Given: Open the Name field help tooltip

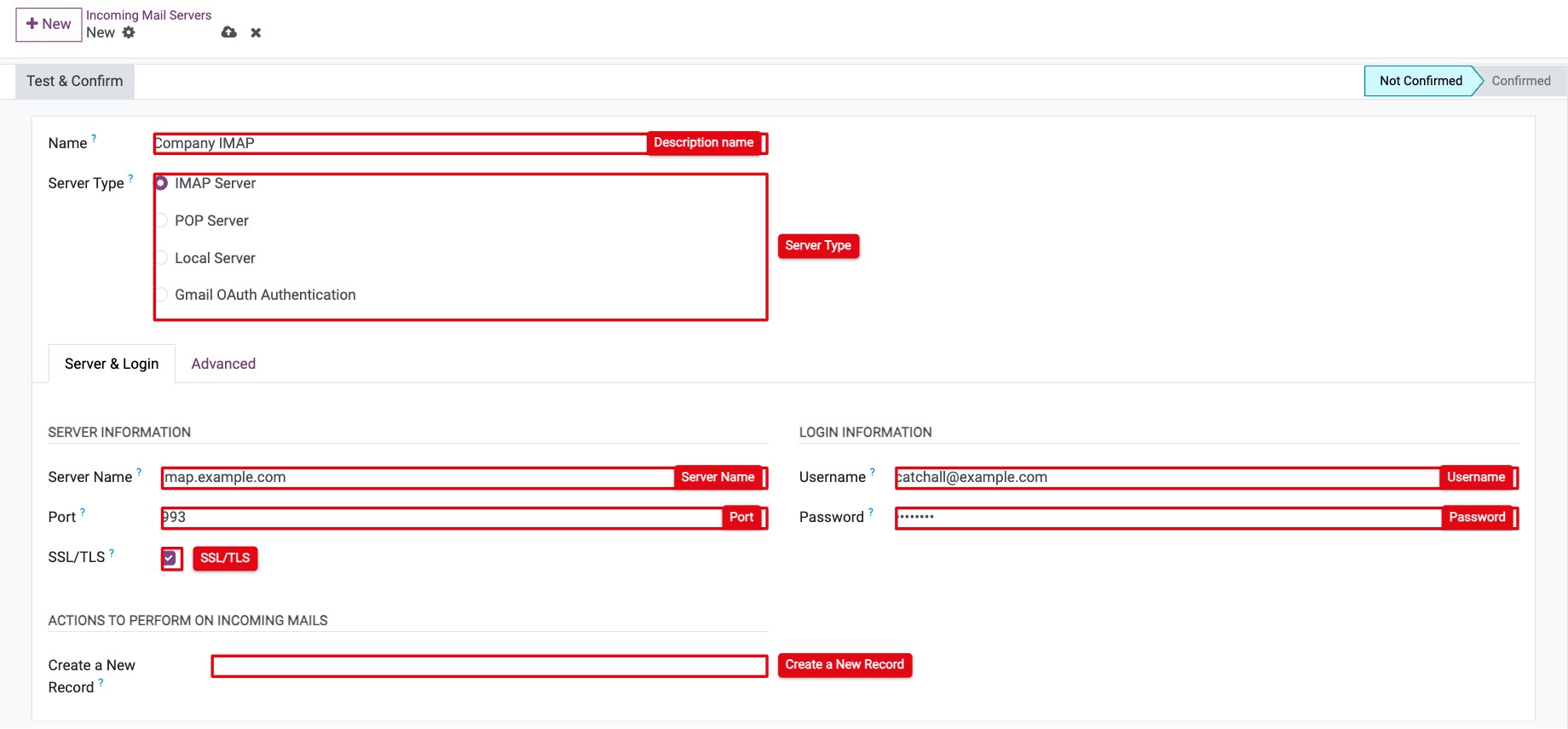Looking at the screenshot, I should click(94, 137).
